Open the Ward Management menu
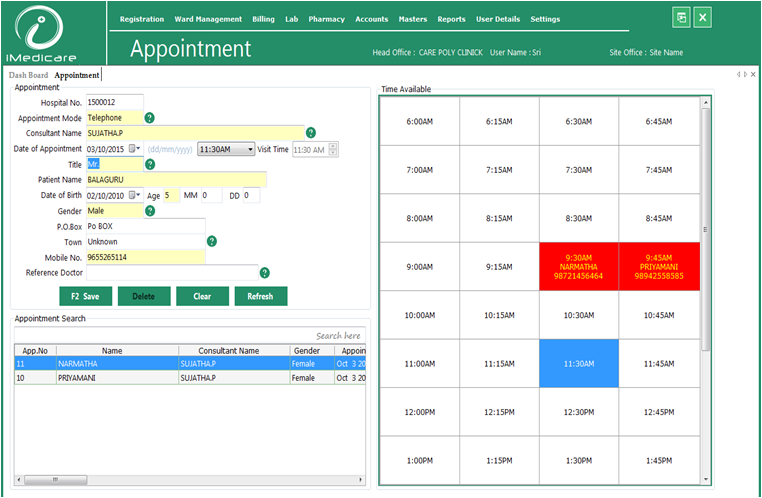 tap(209, 19)
